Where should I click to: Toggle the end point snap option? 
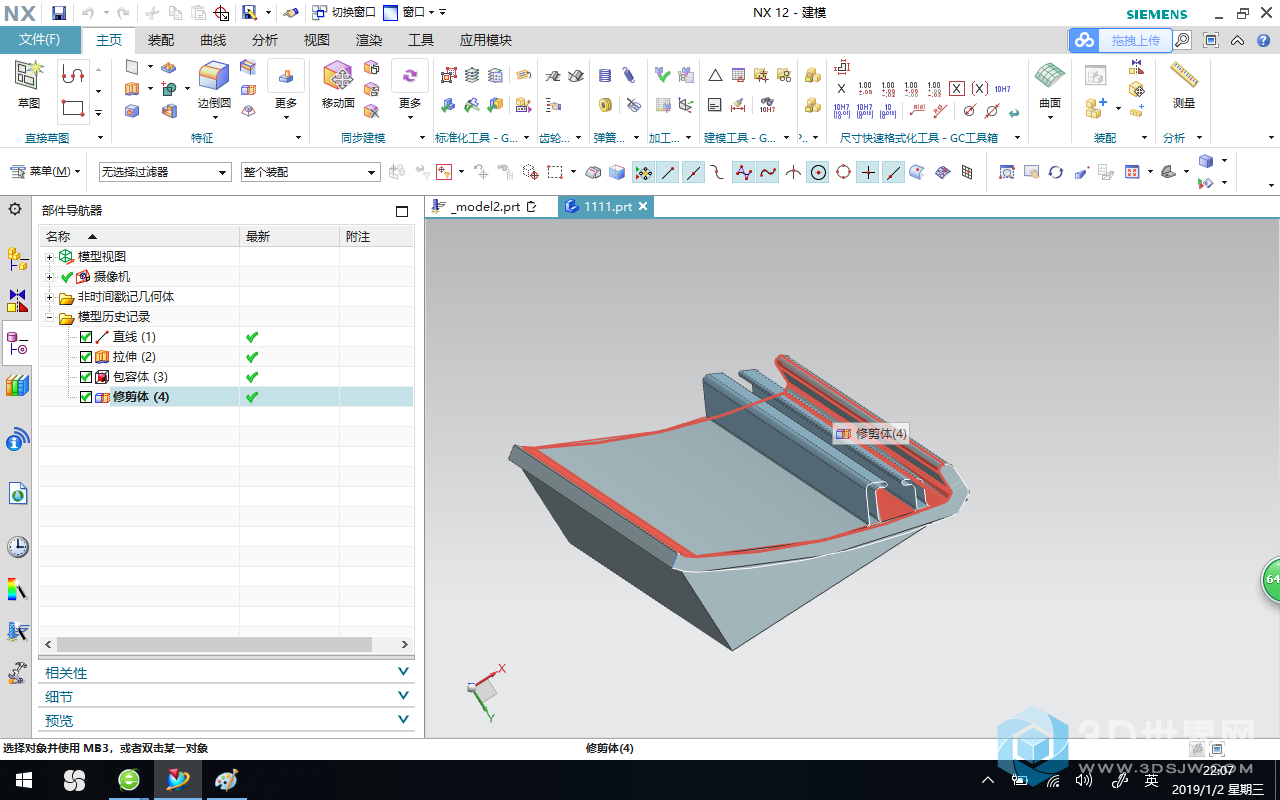point(668,172)
